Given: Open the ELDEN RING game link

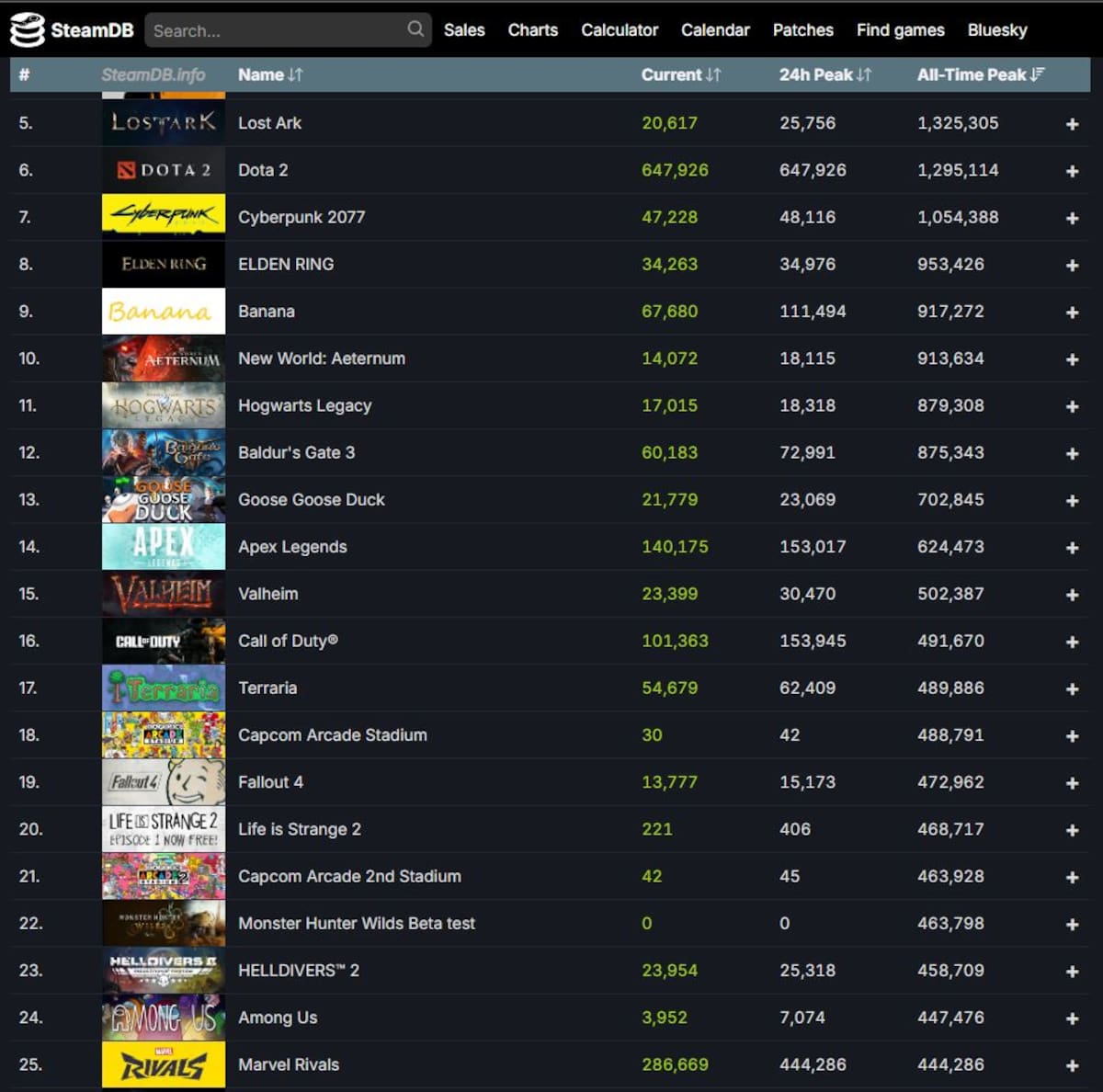Looking at the screenshot, I should click(x=286, y=264).
